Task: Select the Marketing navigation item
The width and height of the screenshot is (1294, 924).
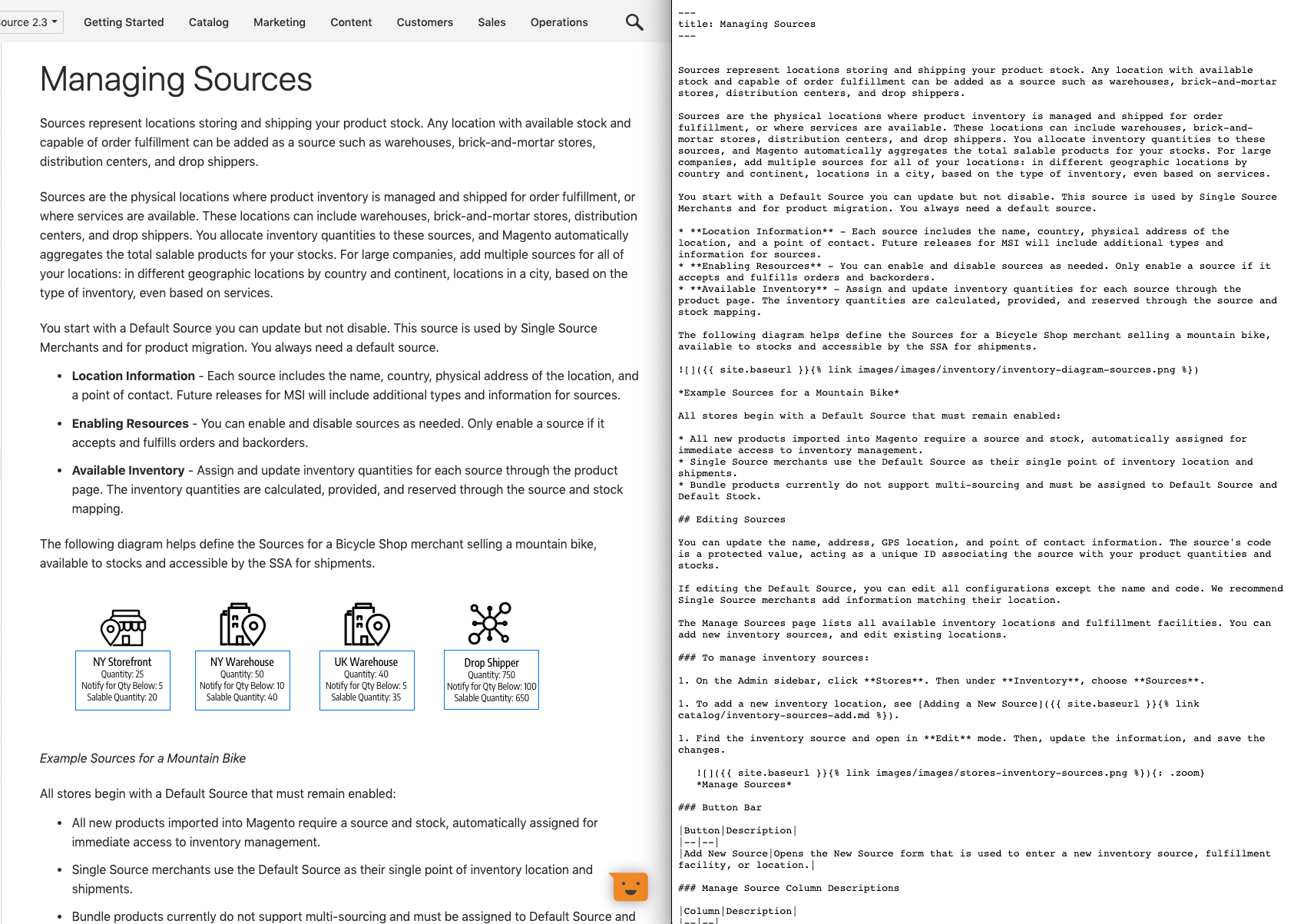Action: point(280,22)
